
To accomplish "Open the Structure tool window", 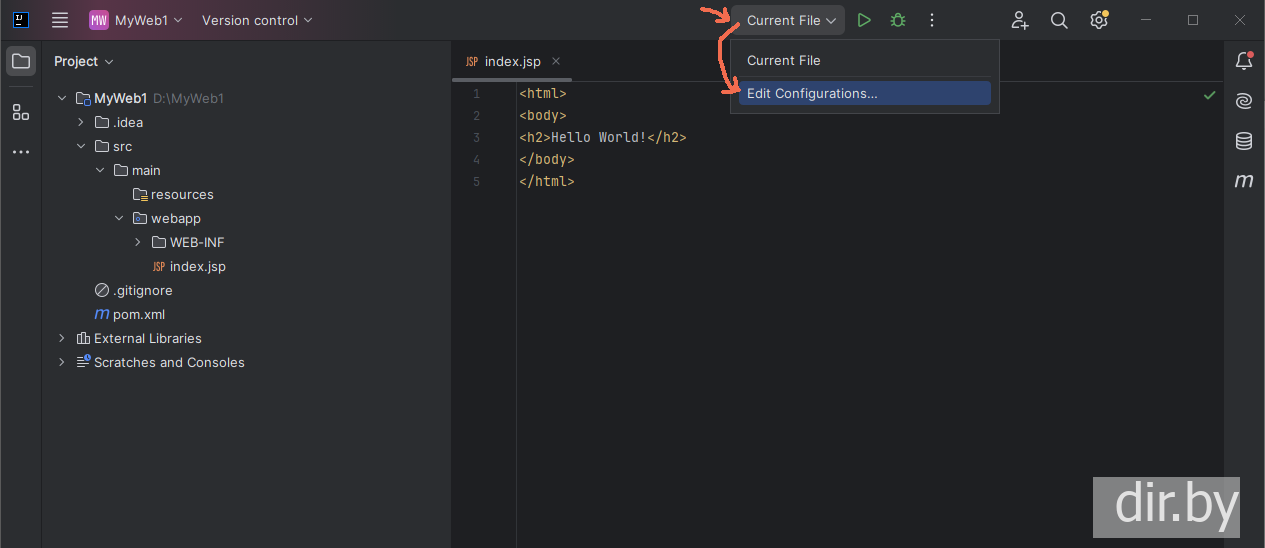I will [x=21, y=112].
